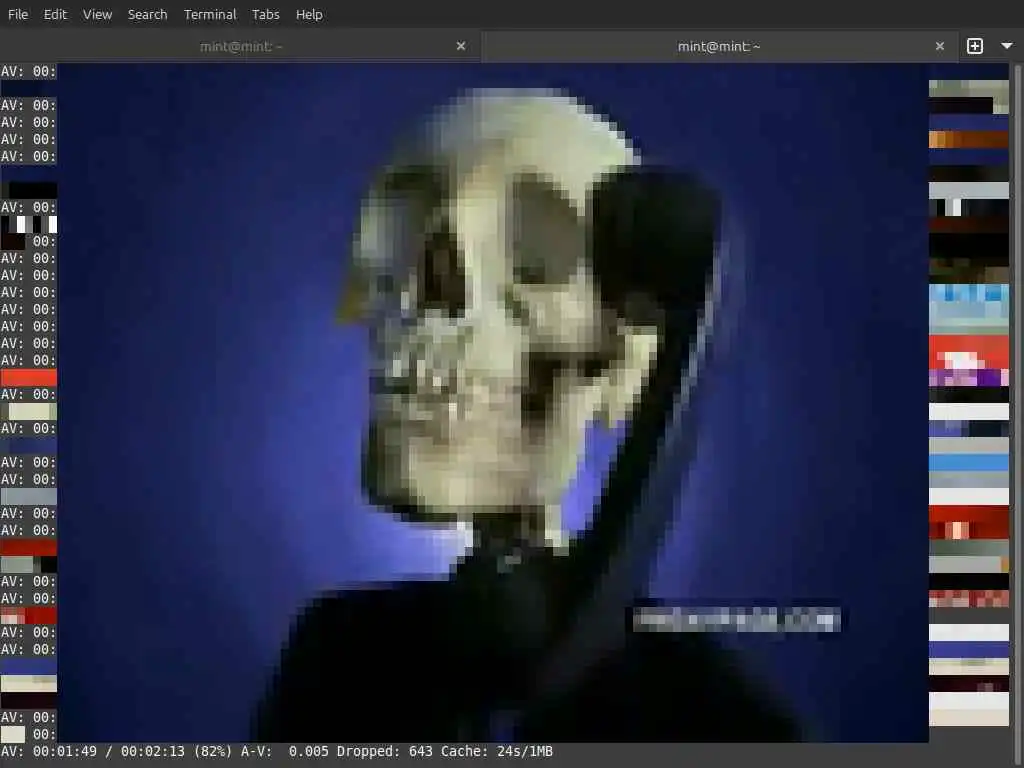The width and height of the screenshot is (1024, 768).
Task: Open the Search menu
Action: coord(148,14)
